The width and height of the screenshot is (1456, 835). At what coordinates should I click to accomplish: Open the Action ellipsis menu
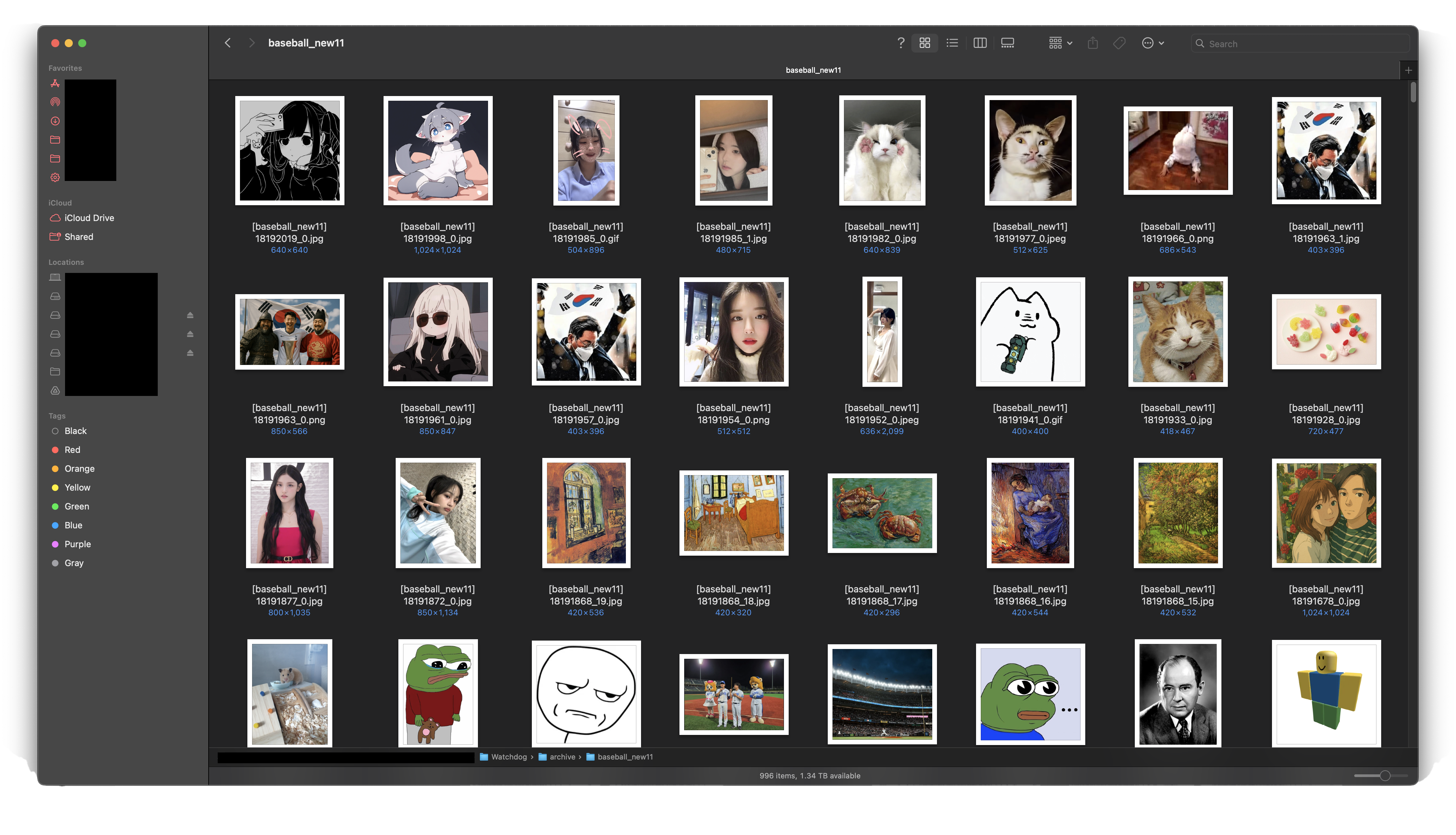click(1152, 43)
